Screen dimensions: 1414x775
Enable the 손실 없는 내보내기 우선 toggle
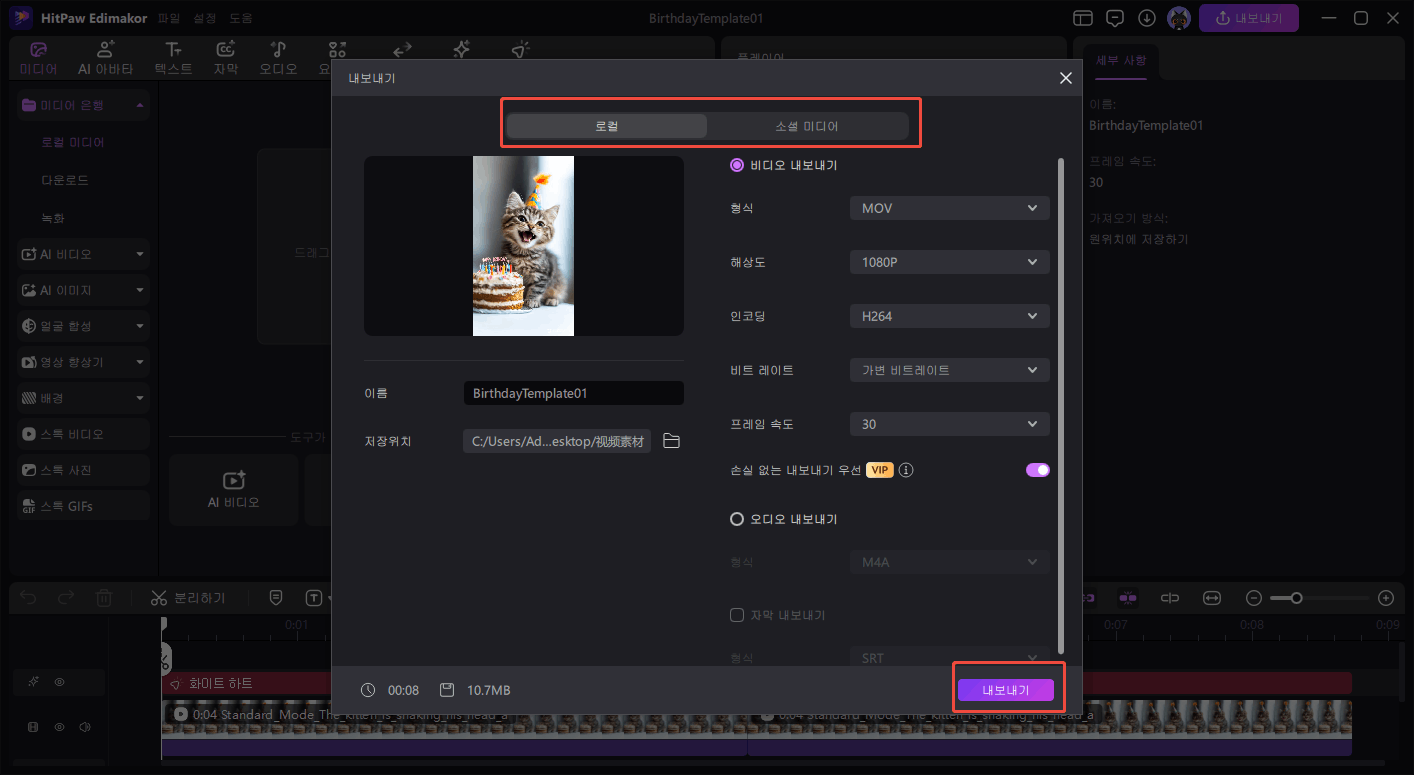pyautogui.click(x=1037, y=469)
